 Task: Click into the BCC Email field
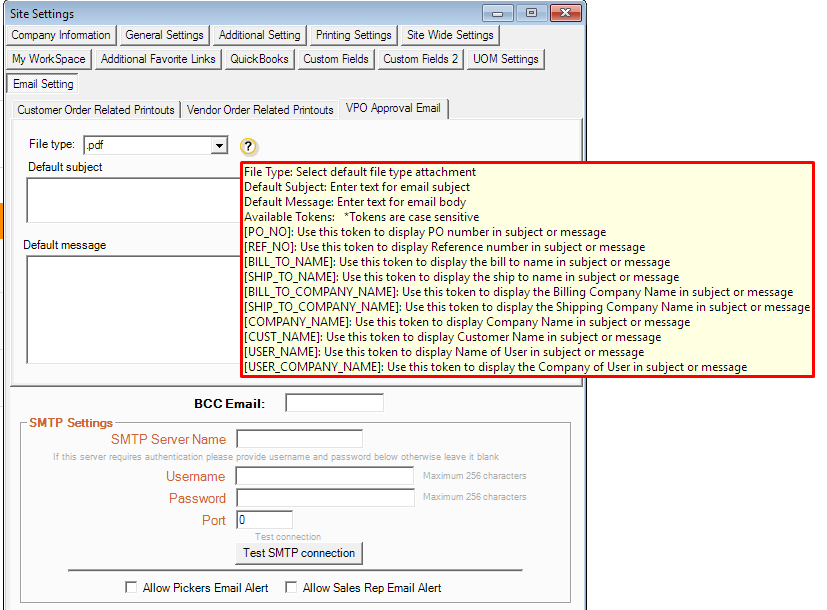click(334, 403)
